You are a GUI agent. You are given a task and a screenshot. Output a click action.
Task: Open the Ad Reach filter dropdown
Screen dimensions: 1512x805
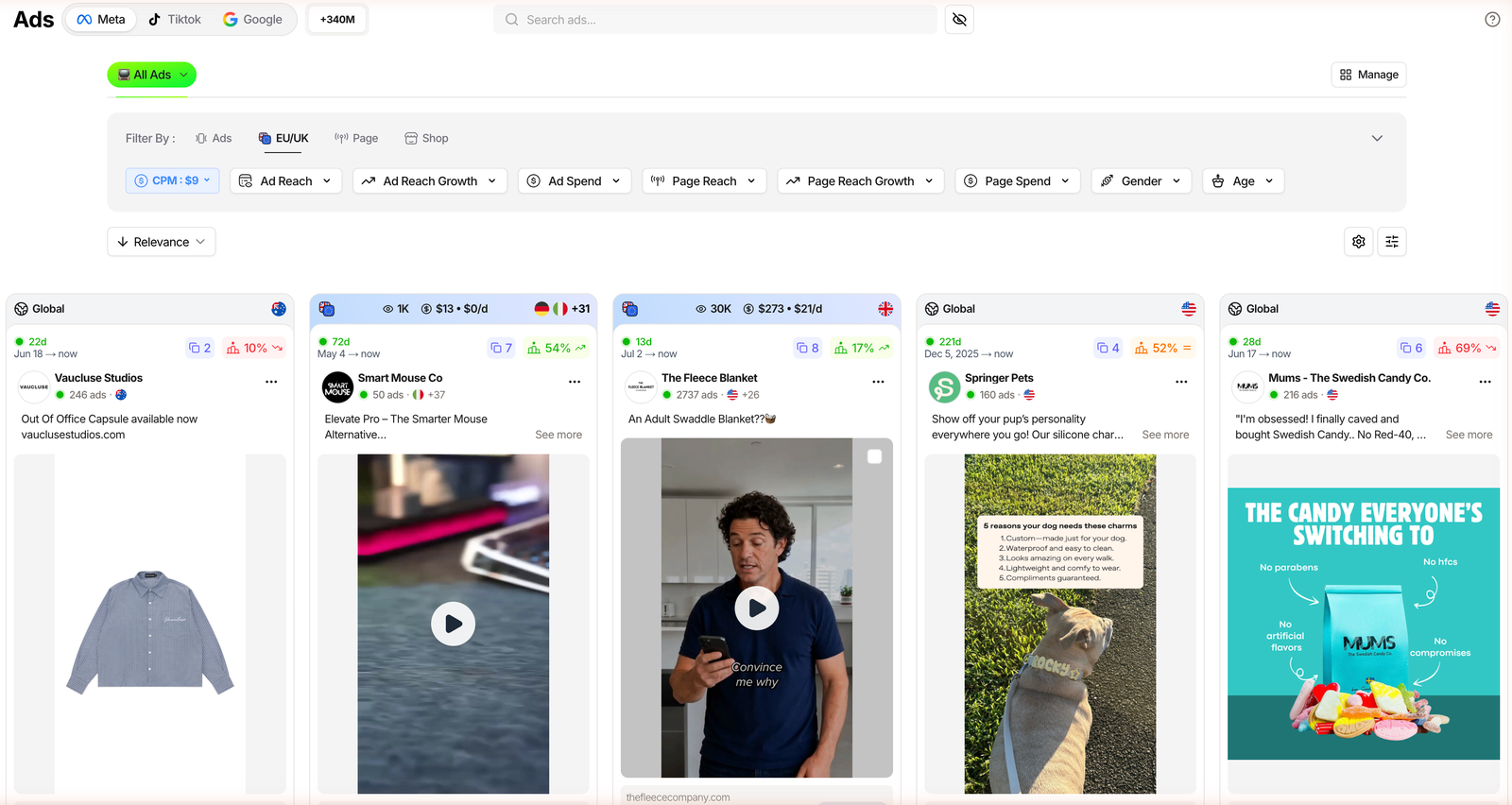click(285, 180)
